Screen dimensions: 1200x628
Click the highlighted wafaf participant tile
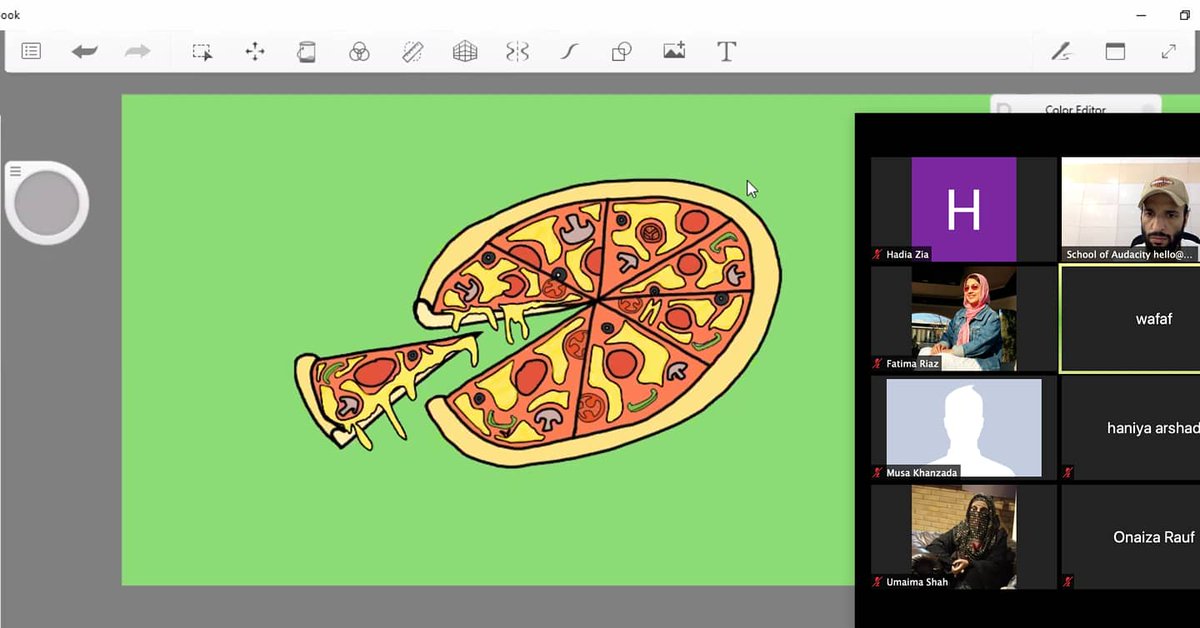coord(1131,319)
